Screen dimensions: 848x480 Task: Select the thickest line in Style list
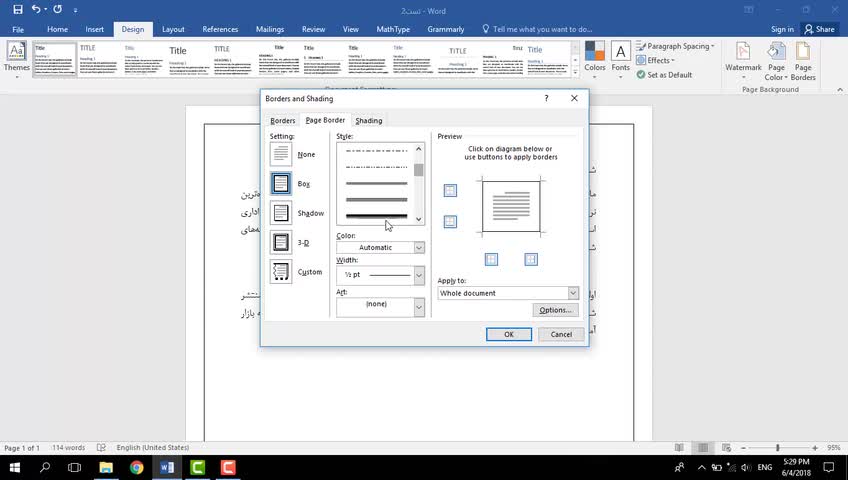(376, 216)
